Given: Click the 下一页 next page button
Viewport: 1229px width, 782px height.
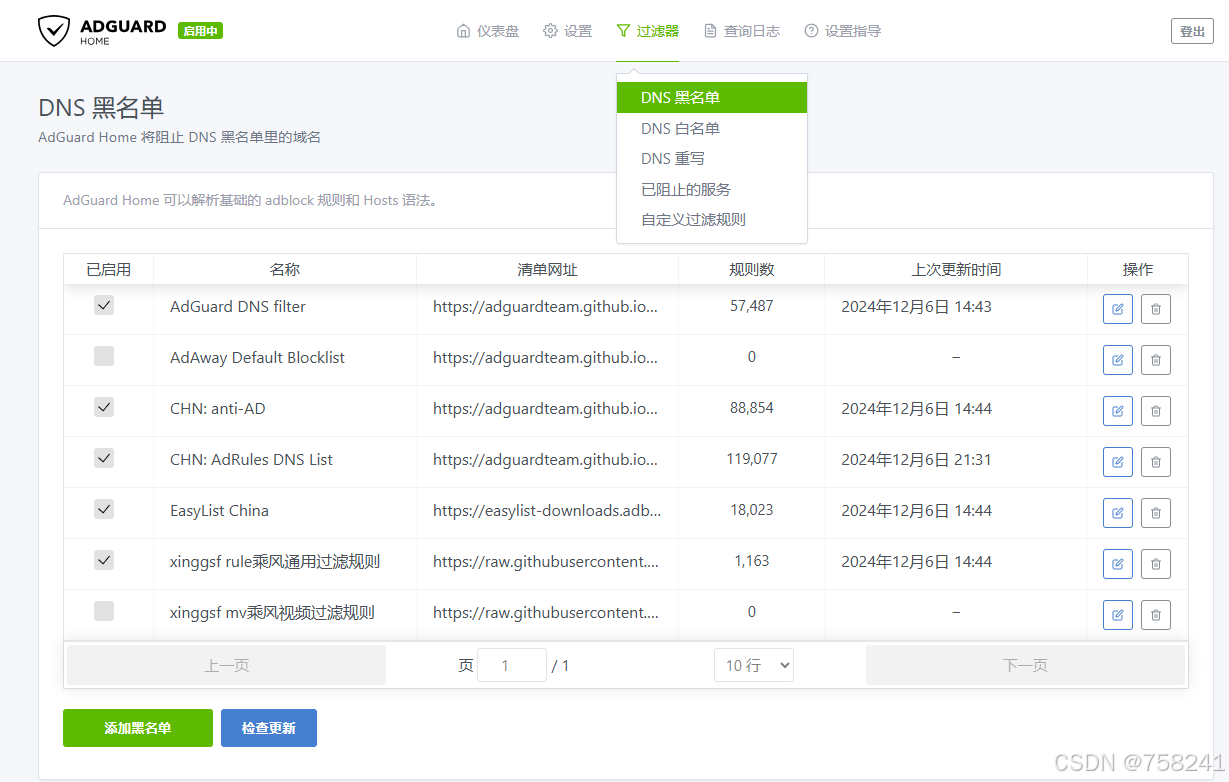Looking at the screenshot, I should pos(1025,665).
